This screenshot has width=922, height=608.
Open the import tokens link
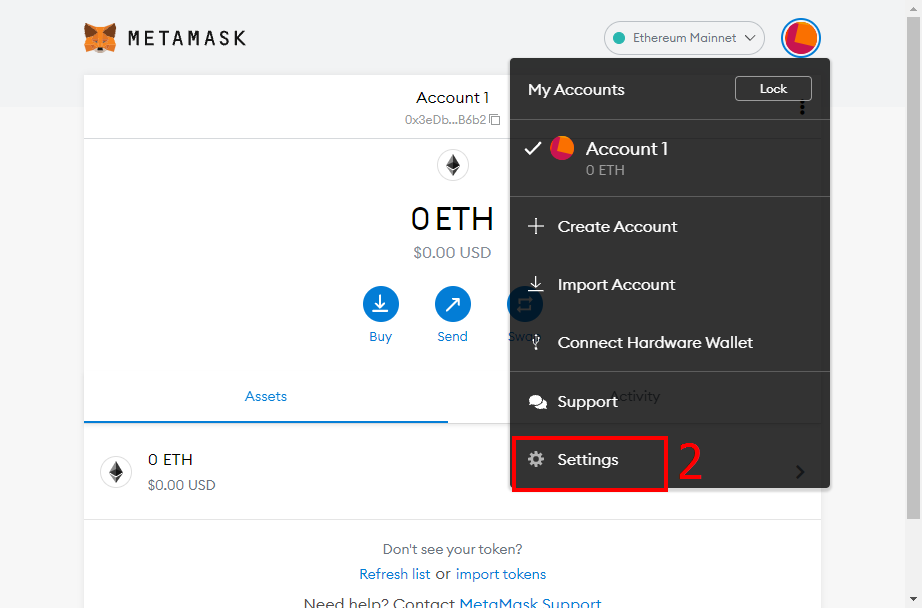[x=501, y=574]
